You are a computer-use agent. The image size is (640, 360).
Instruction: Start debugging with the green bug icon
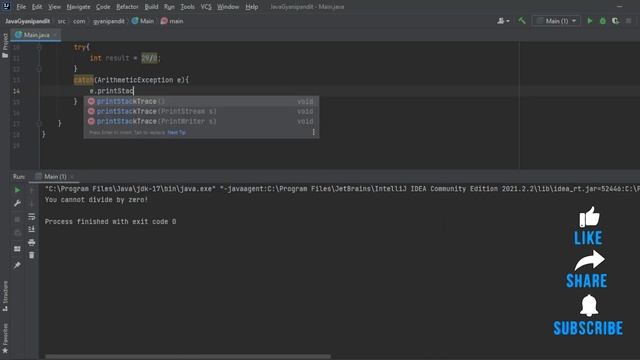point(602,21)
